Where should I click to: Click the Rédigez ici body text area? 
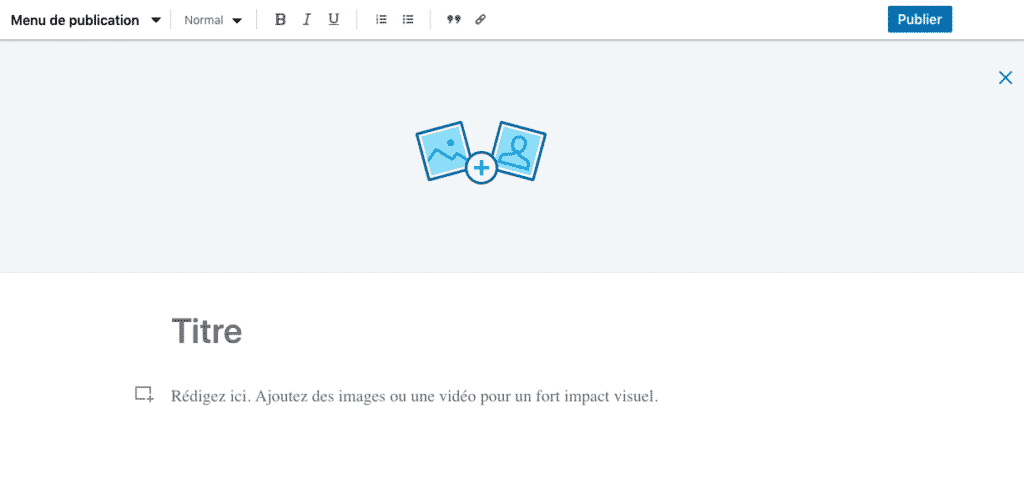(414, 396)
